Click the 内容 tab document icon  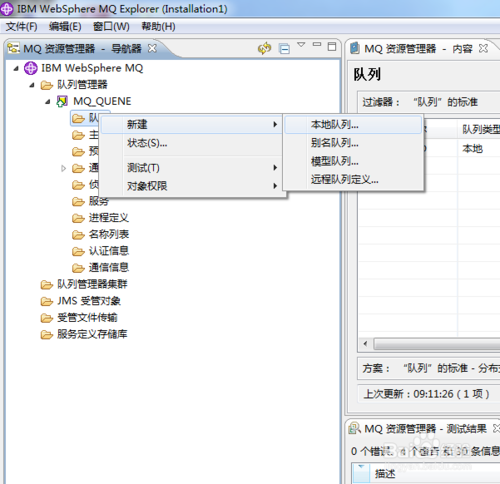(x=355, y=48)
